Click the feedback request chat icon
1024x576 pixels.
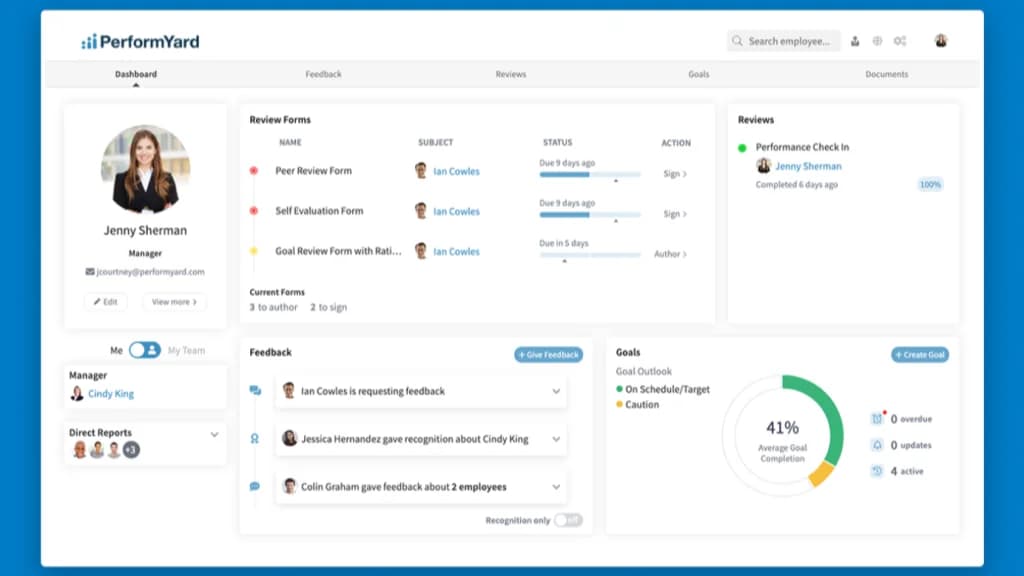[x=255, y=391]
